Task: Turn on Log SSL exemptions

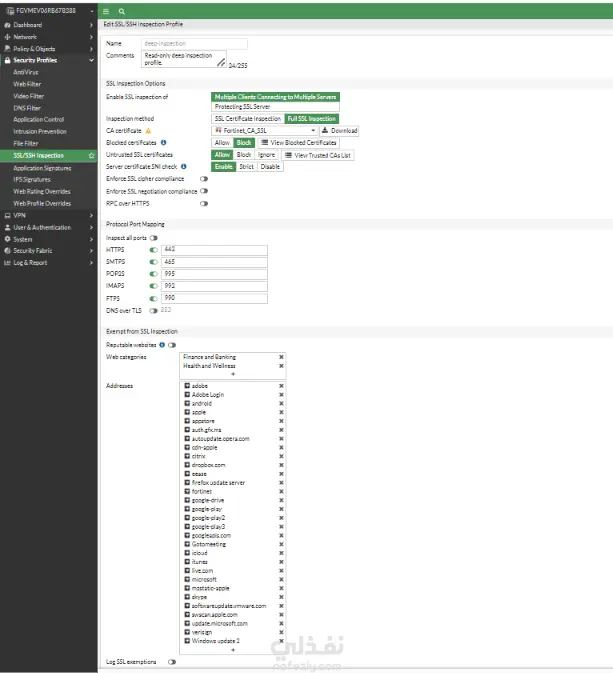Action: pyautogui.click(x=172, y=662)
